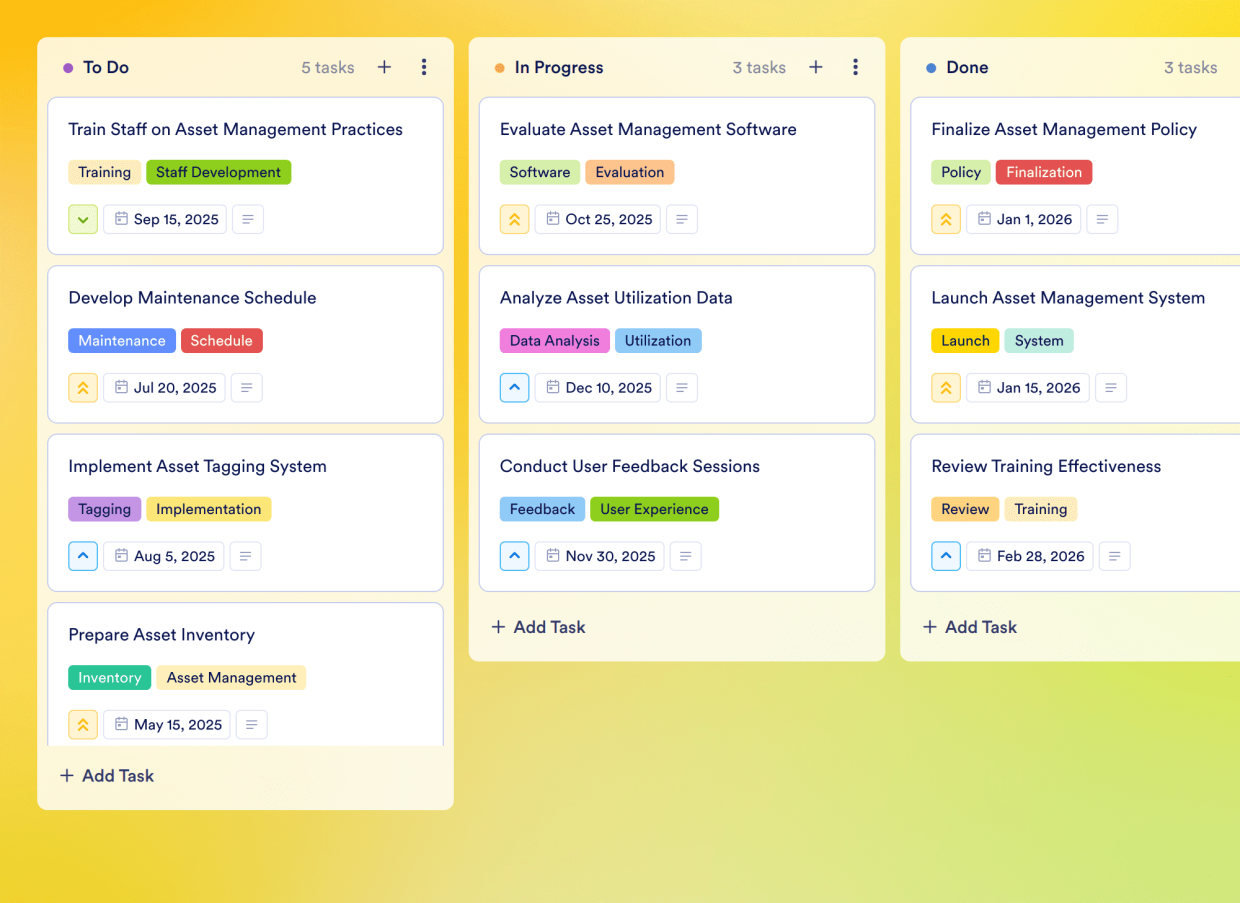This screenshot has width=1240, height=903.
Task: Click the plus icon in the In Progress column header
Action: 816,67
